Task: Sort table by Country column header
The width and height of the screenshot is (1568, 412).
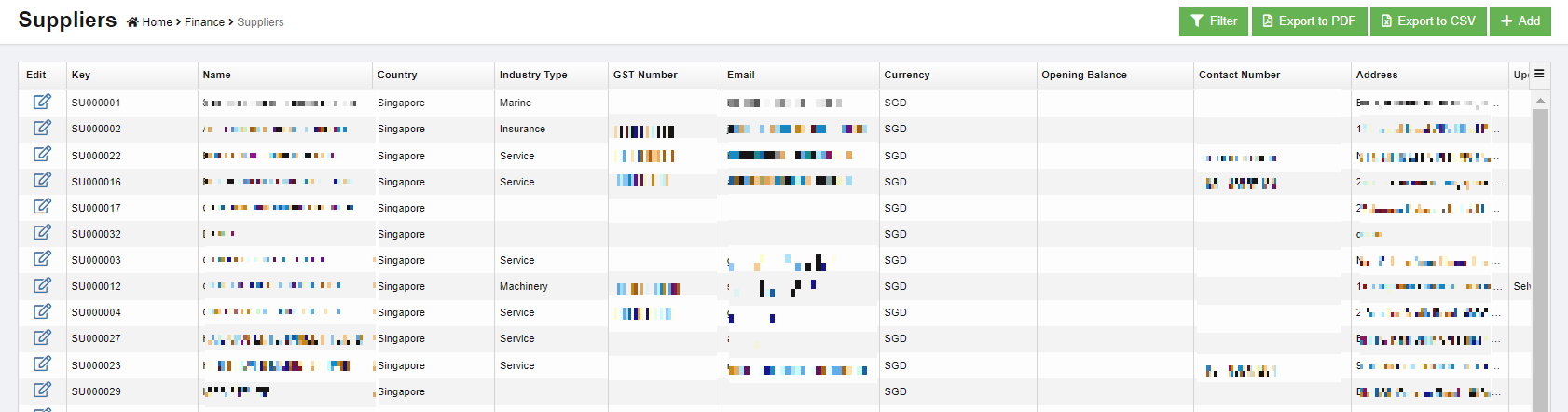Action: pos(397,75)
